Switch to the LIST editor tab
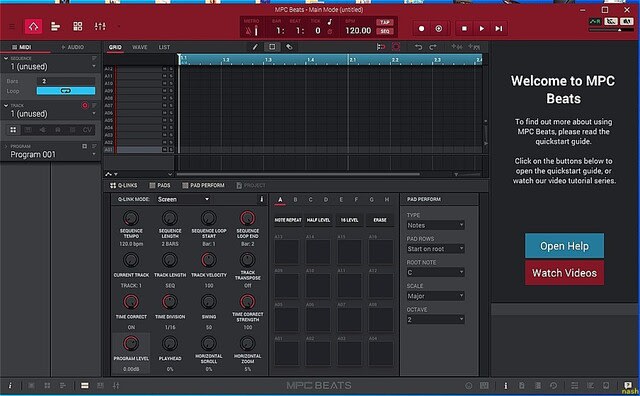 (164, 47)
